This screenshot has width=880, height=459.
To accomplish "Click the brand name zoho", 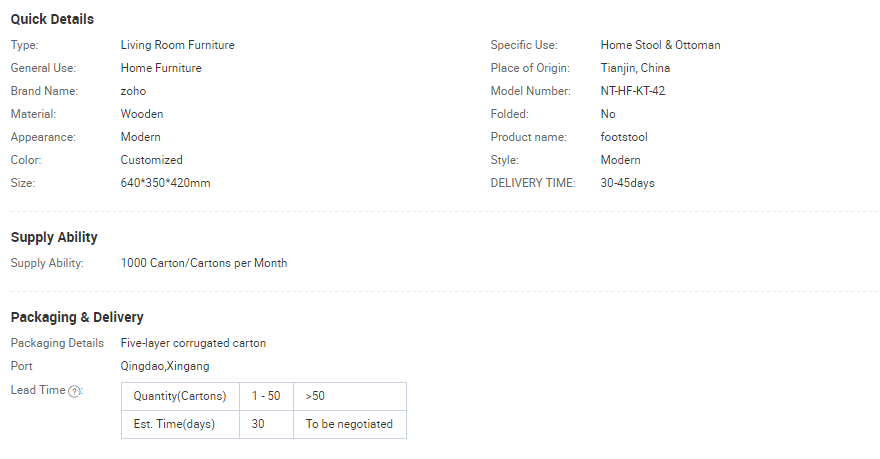I will 133,91.
